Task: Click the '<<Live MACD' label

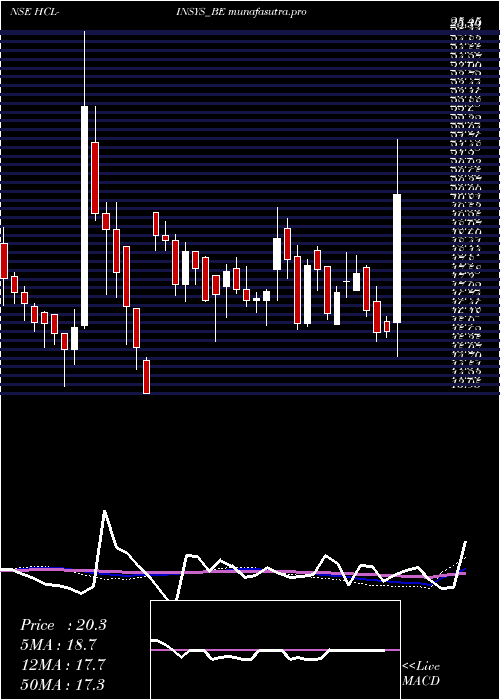Action: pyautogui.click(x=421, y=674)
